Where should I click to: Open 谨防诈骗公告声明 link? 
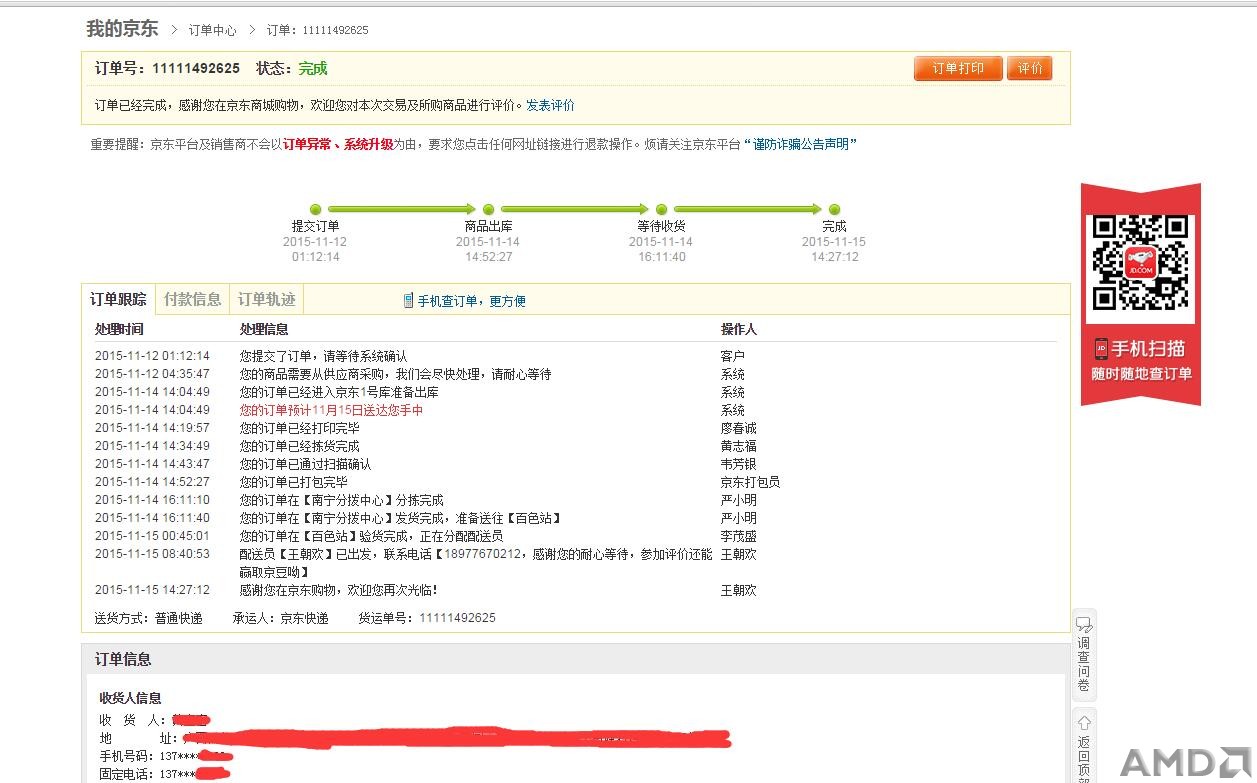tap(800, 144)
